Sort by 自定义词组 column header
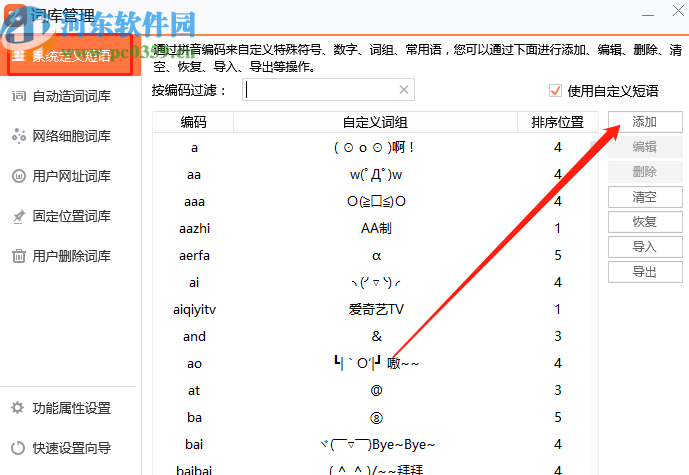Screen dimensions: 689x475 pos(375,122)
